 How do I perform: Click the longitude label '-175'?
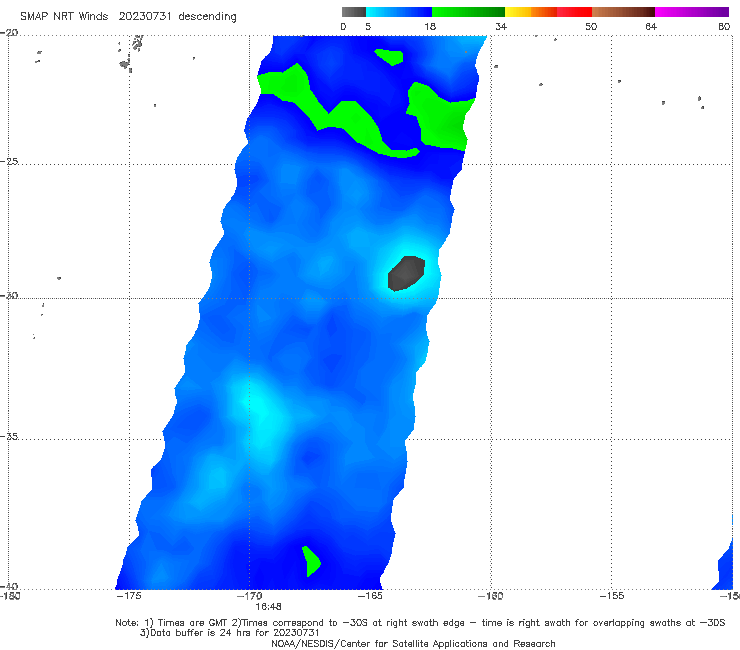129,596
